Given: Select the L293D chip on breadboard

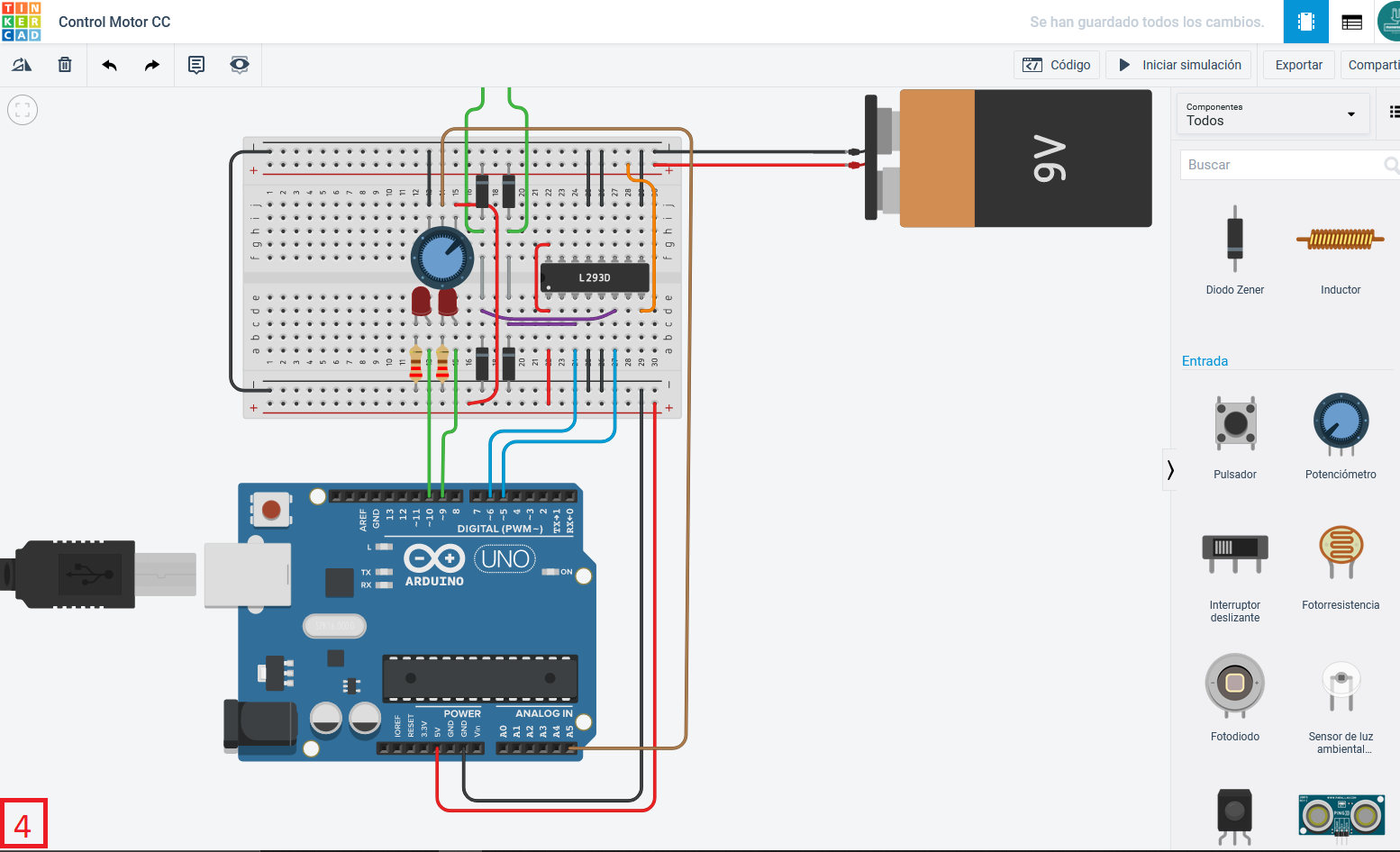Looking at the screenshot, I should point(595,277).
